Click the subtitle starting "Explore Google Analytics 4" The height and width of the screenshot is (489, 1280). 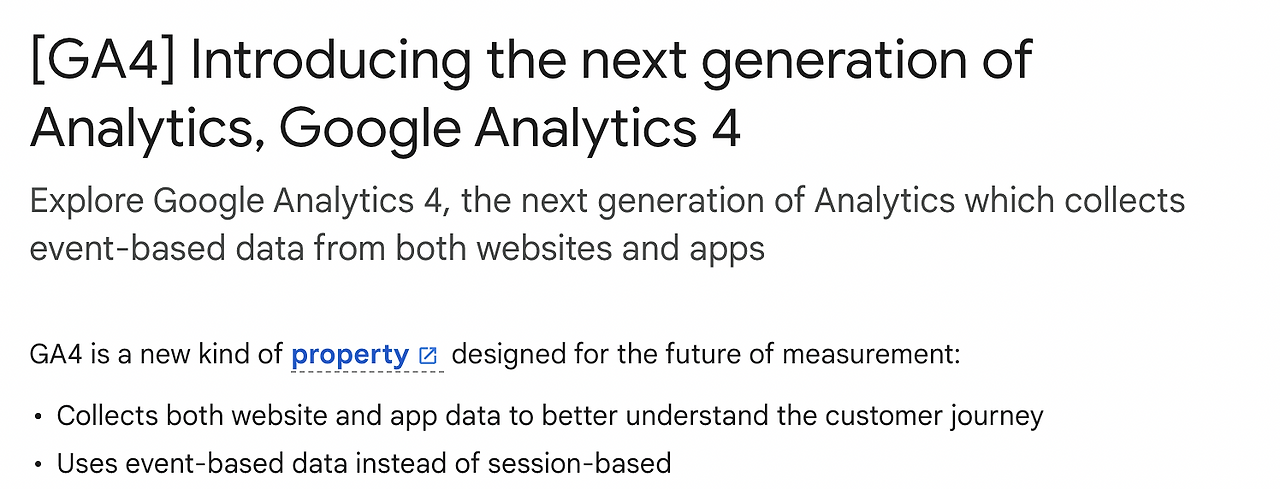(607, 224)
